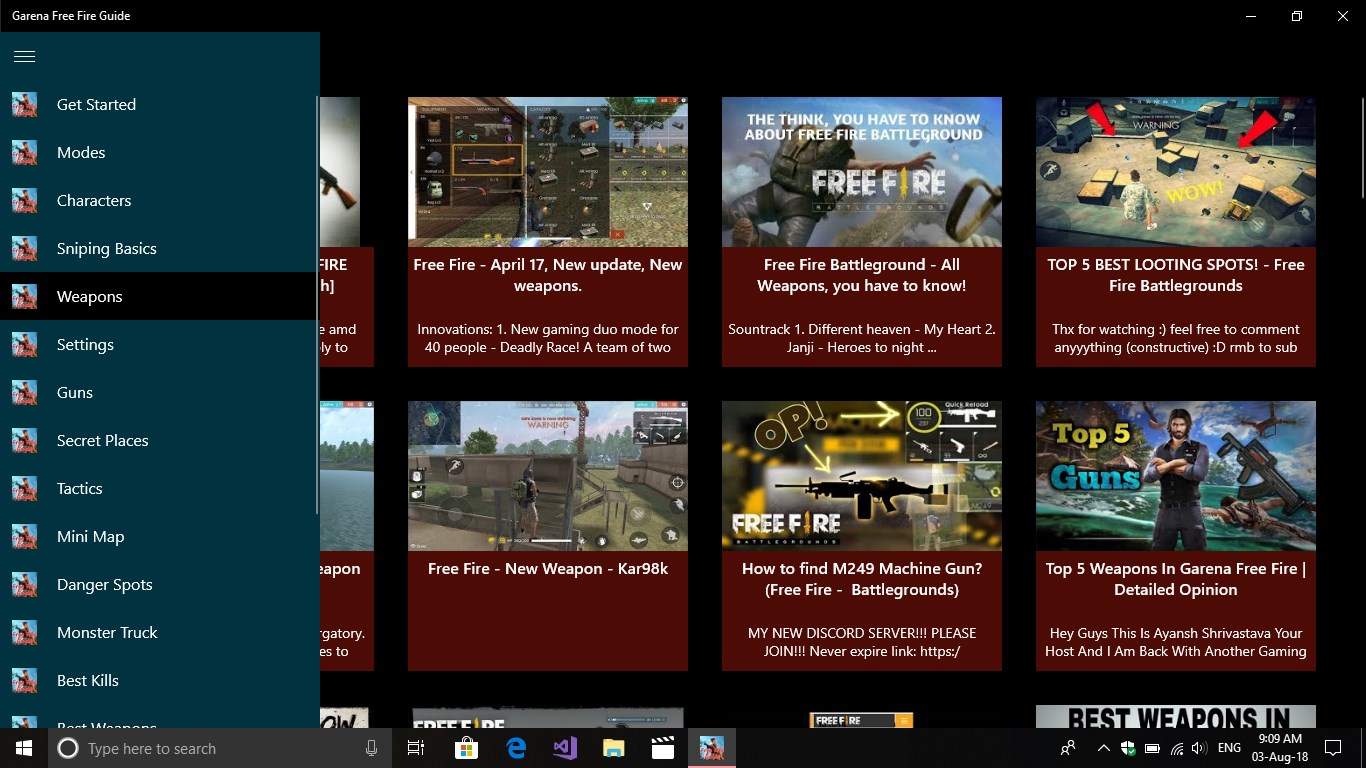Click the taskbar search microphone icon
The image size is (1366, 768).
372,748
